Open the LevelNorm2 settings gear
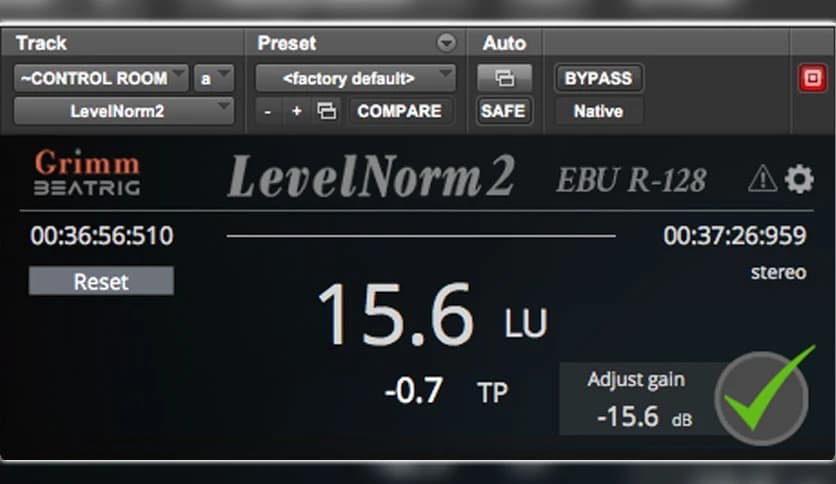The width and height of the screenshot is (836, 484). [x=799, y=179]
